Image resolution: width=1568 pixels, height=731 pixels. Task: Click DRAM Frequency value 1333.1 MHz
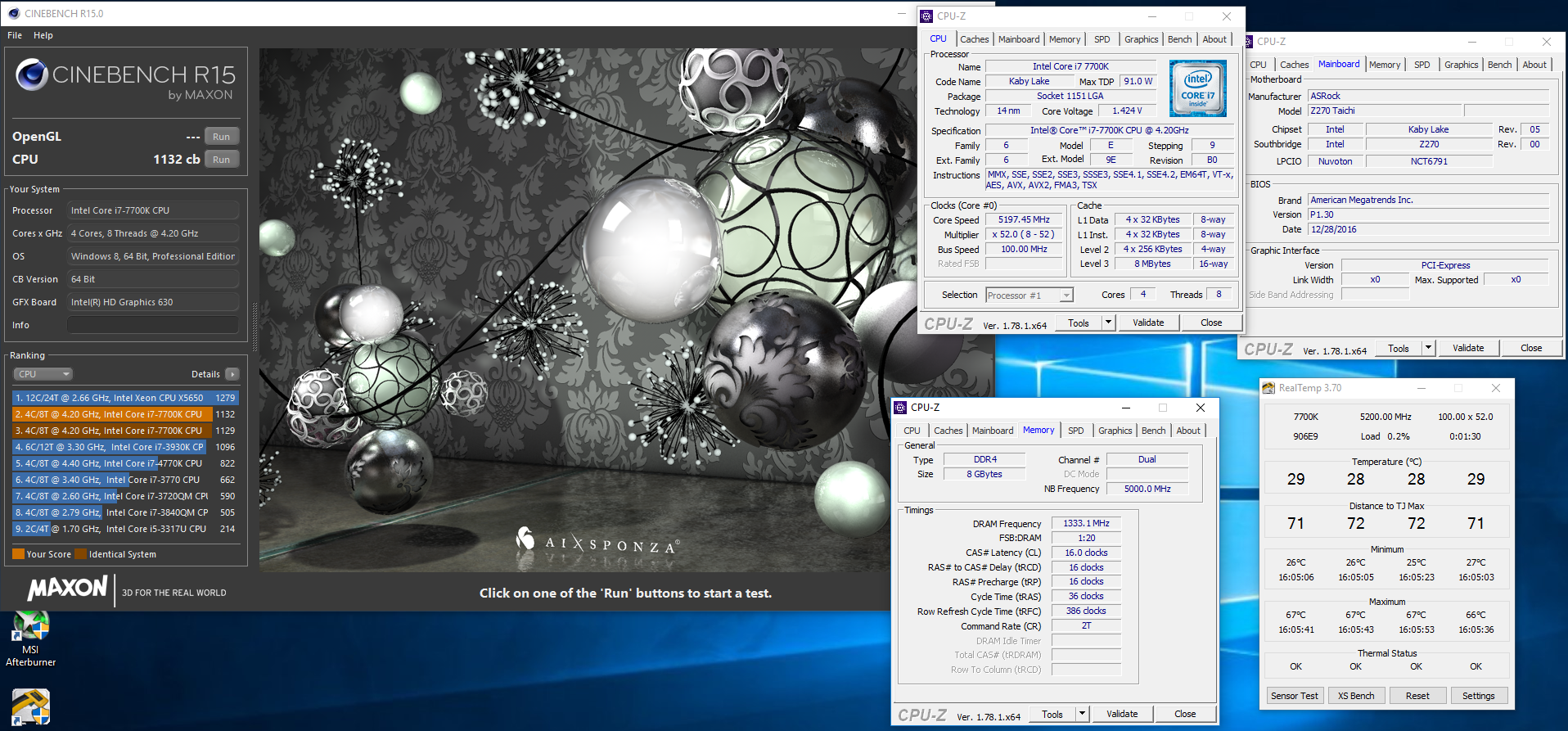(1086, 523)
